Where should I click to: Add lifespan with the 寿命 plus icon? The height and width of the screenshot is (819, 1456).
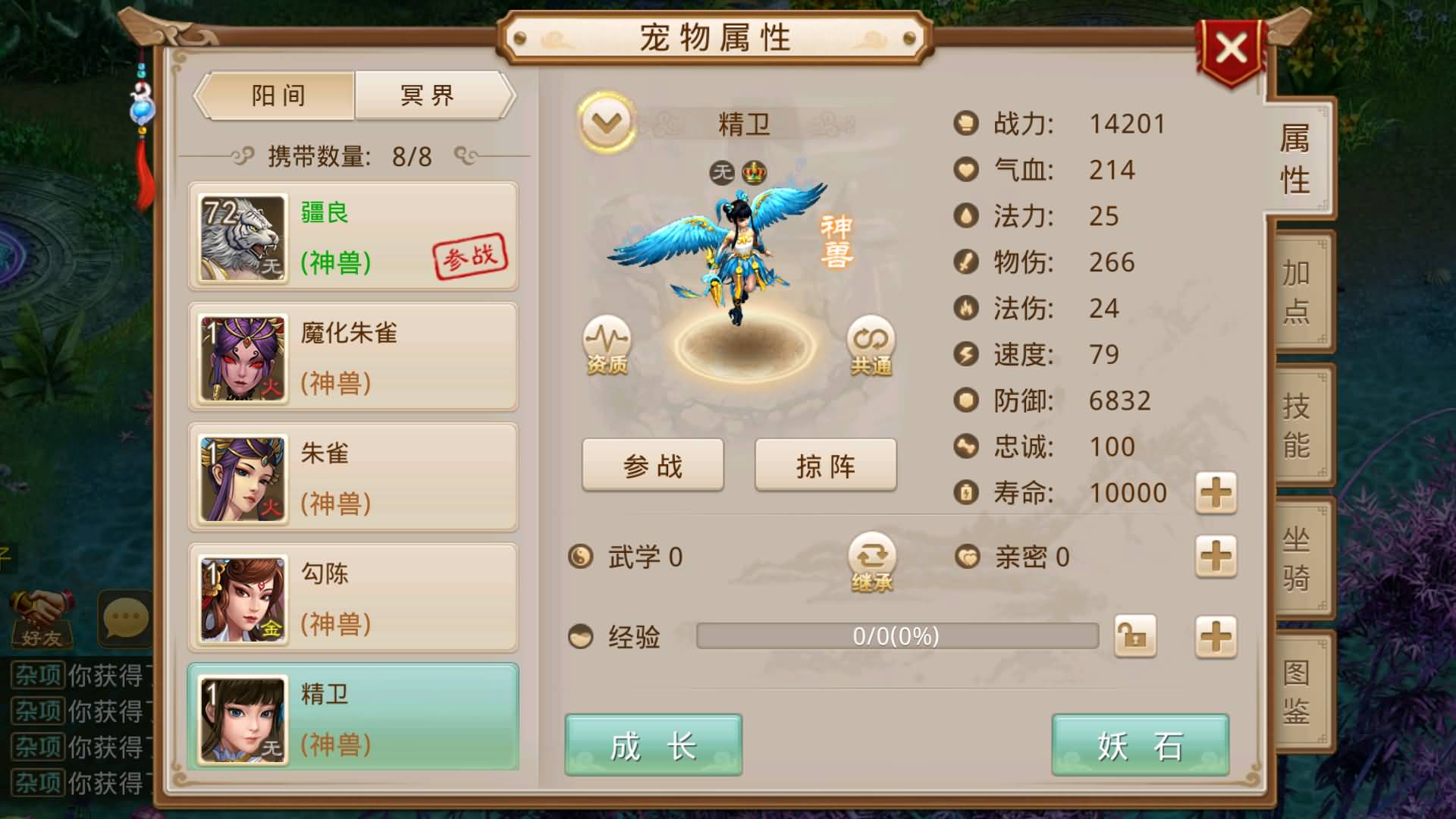[x=1216, y=493]
